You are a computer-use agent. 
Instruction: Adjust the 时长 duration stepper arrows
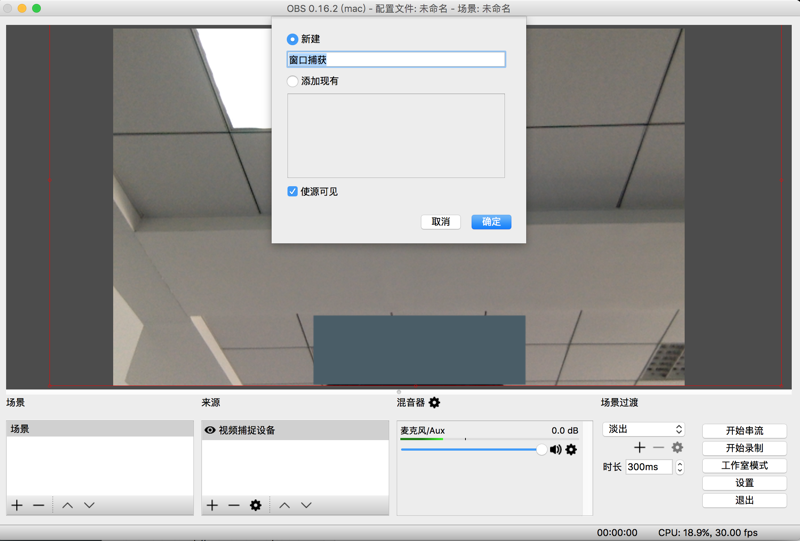pyautogui.click(x=680, y=467)
